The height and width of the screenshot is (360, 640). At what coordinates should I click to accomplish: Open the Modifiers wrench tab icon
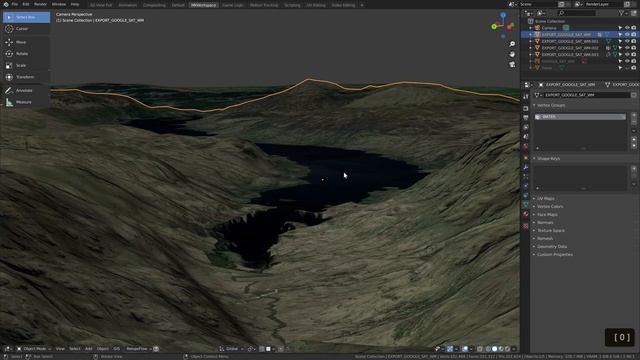(526, 167)
